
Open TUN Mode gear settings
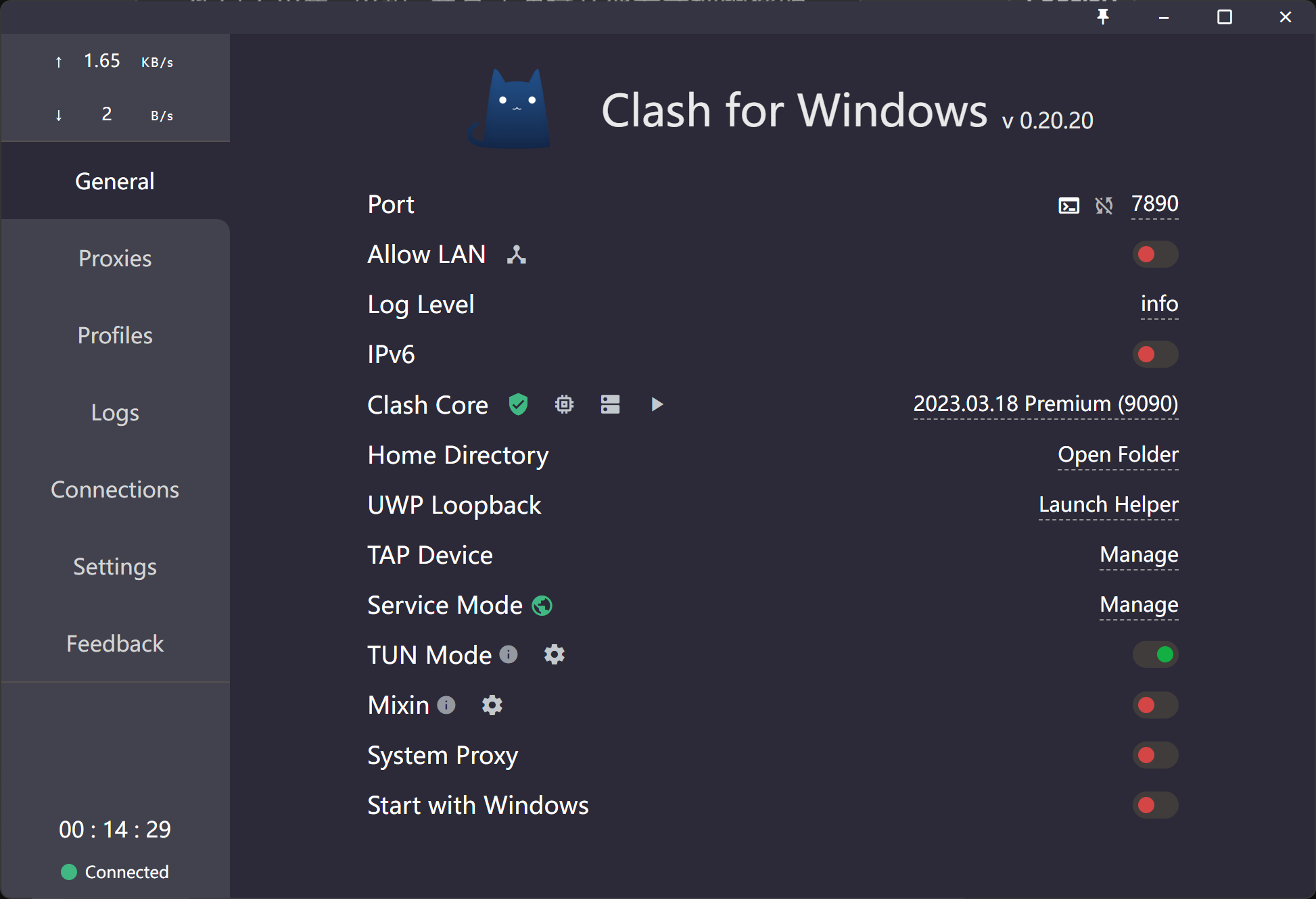point(555,654)
